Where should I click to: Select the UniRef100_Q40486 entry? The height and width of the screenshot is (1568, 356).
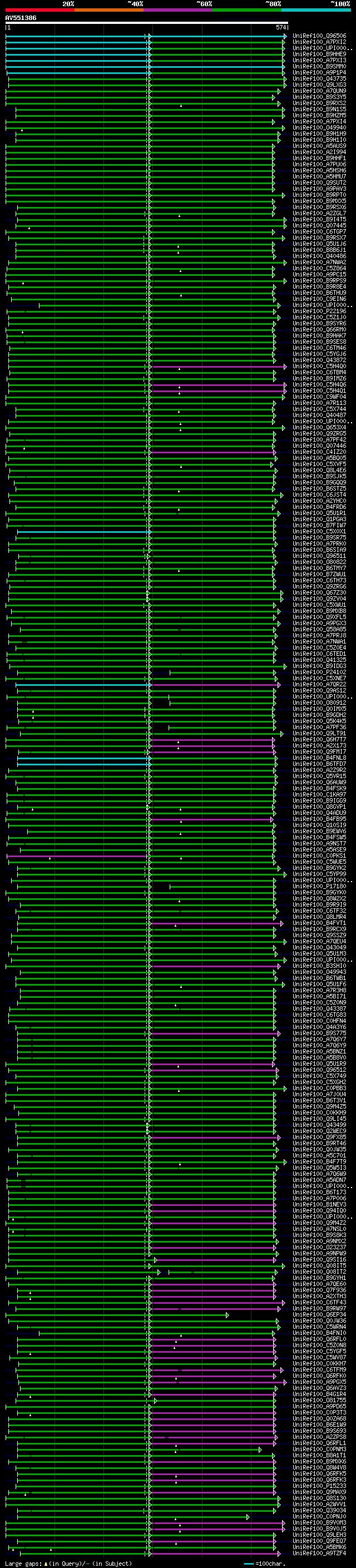[319, 256]
